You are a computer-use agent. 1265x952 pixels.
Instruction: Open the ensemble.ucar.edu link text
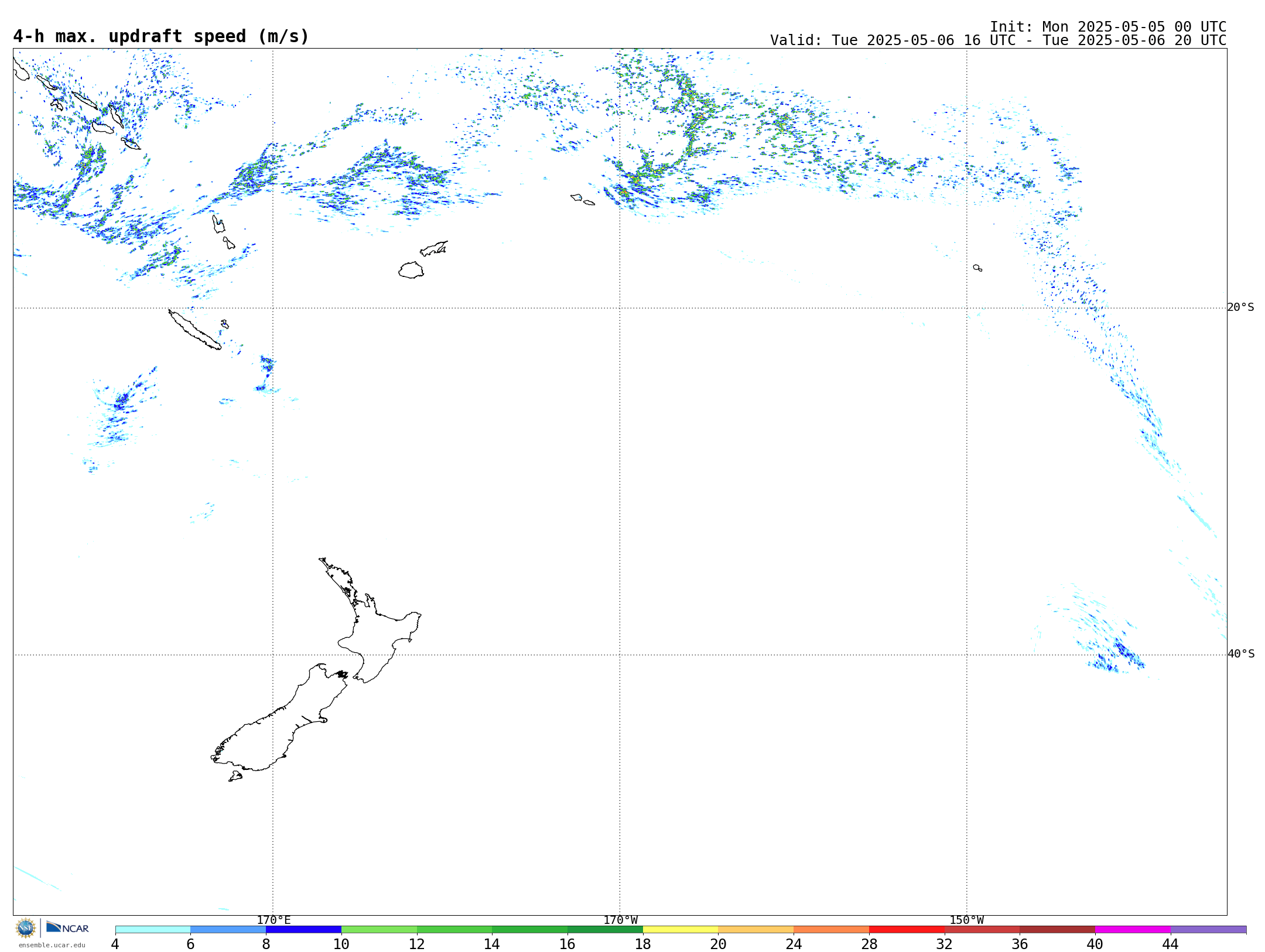pyautogui.click(x=52, y=945)
